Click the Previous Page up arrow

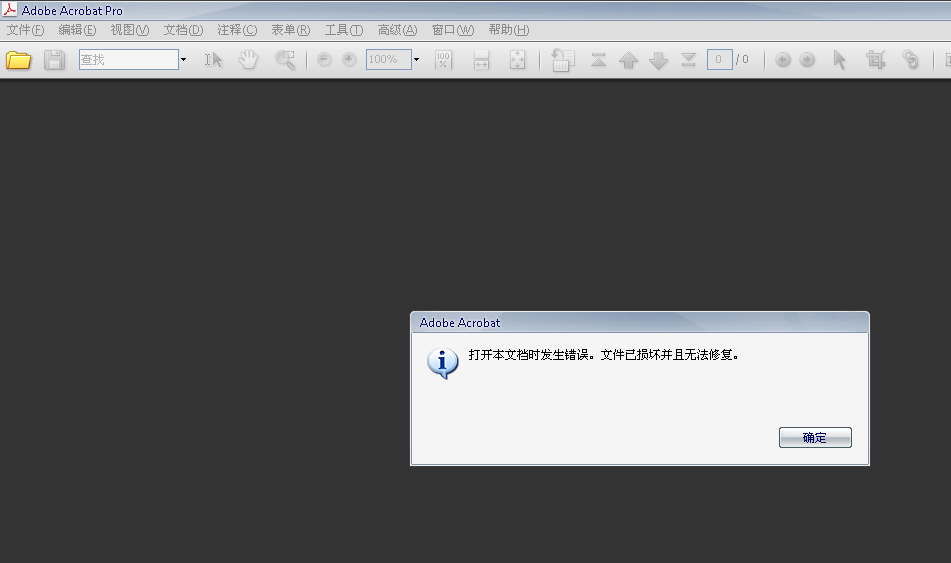click(x=628, y=60)
